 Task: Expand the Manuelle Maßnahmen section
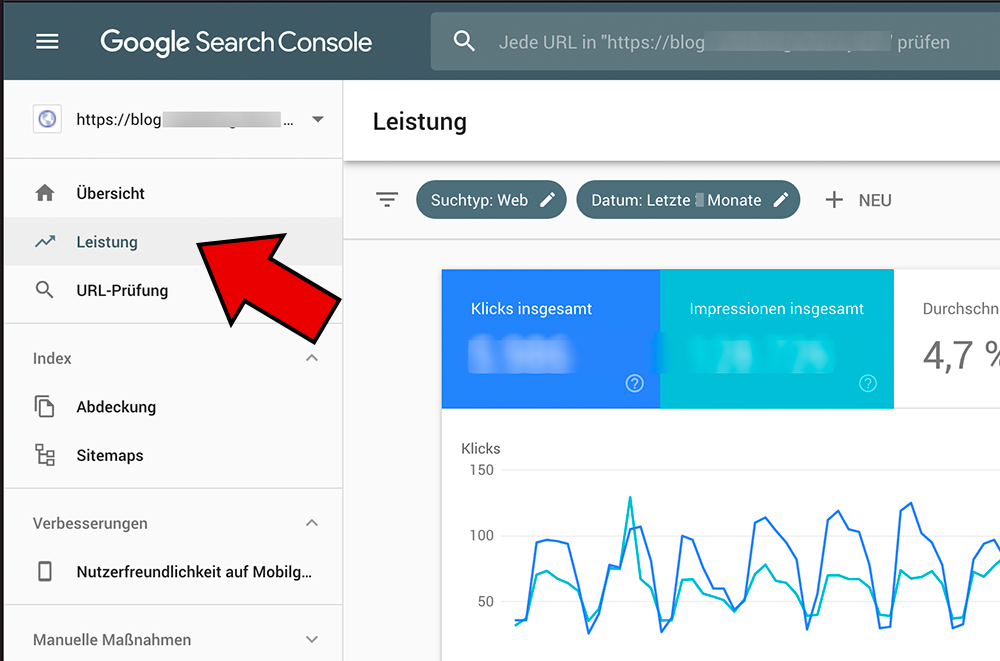click(312, 640)
